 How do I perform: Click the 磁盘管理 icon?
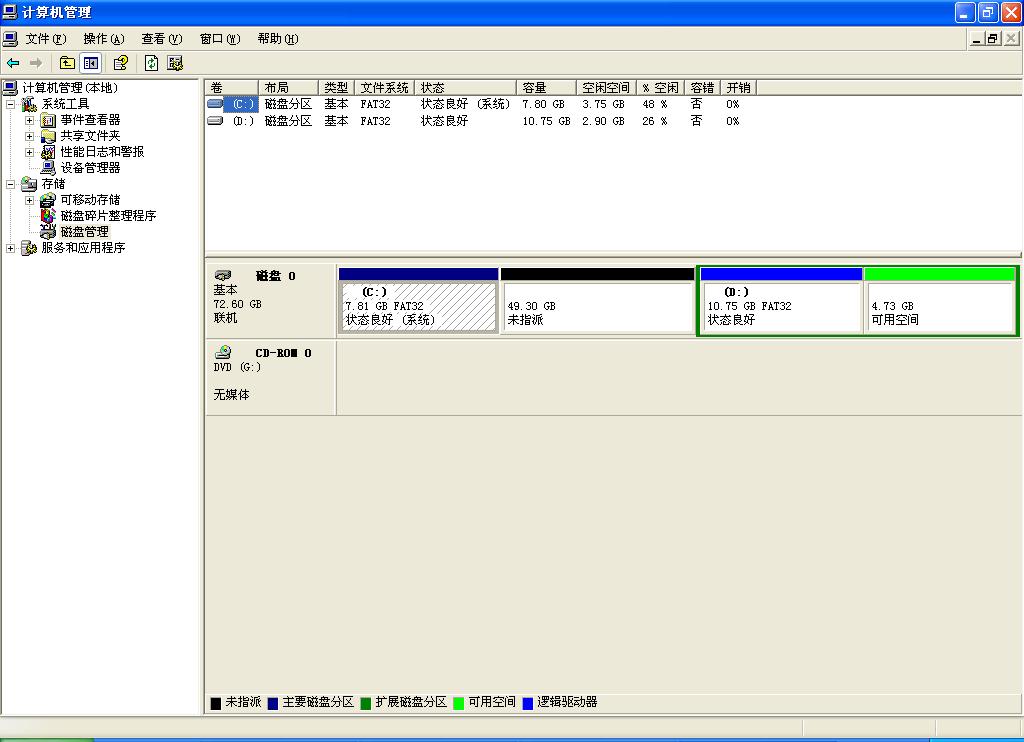pos(48,232)
